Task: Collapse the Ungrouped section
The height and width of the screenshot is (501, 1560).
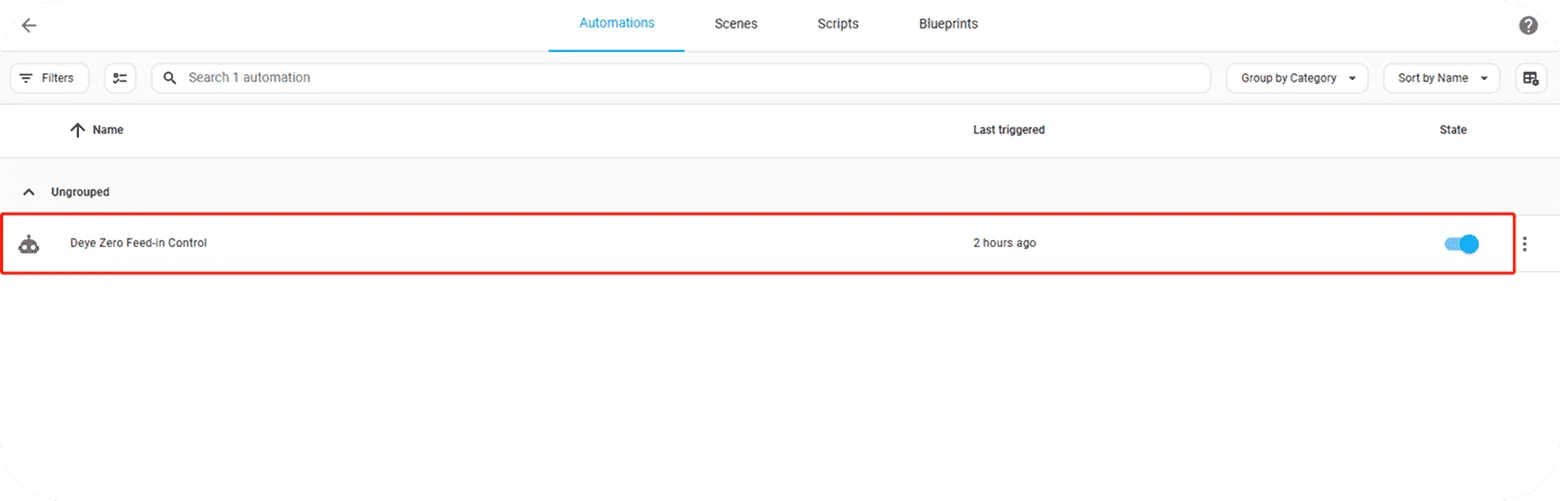Action: pyautogui.click(x=29, y=192)
